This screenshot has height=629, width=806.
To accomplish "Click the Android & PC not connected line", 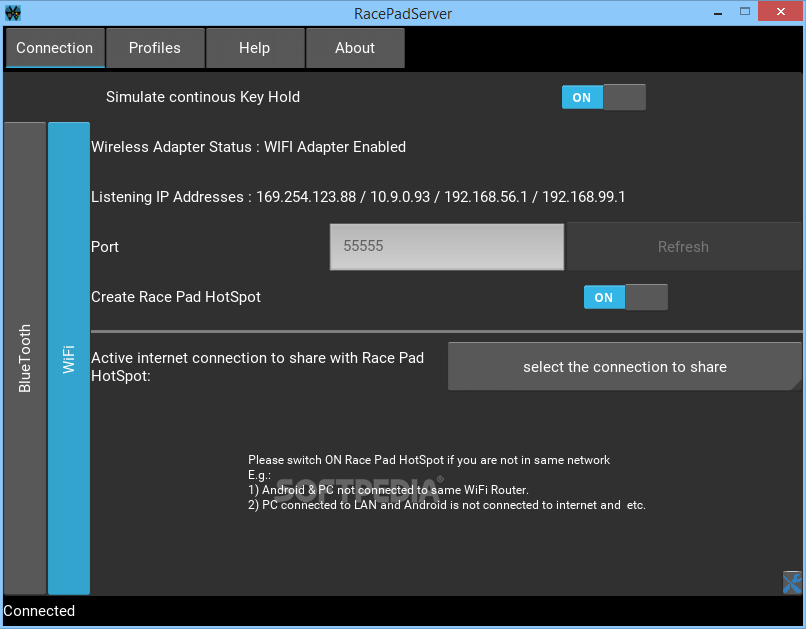I will pyautogui.click(x=389, y=490).
